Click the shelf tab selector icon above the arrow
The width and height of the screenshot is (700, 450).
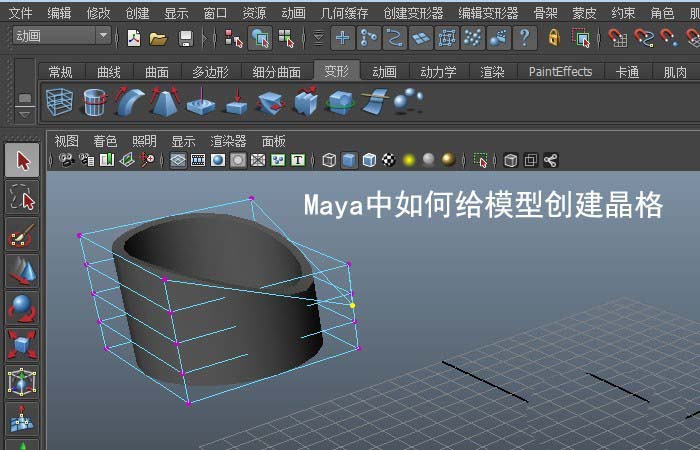click(x=25, y=98)
